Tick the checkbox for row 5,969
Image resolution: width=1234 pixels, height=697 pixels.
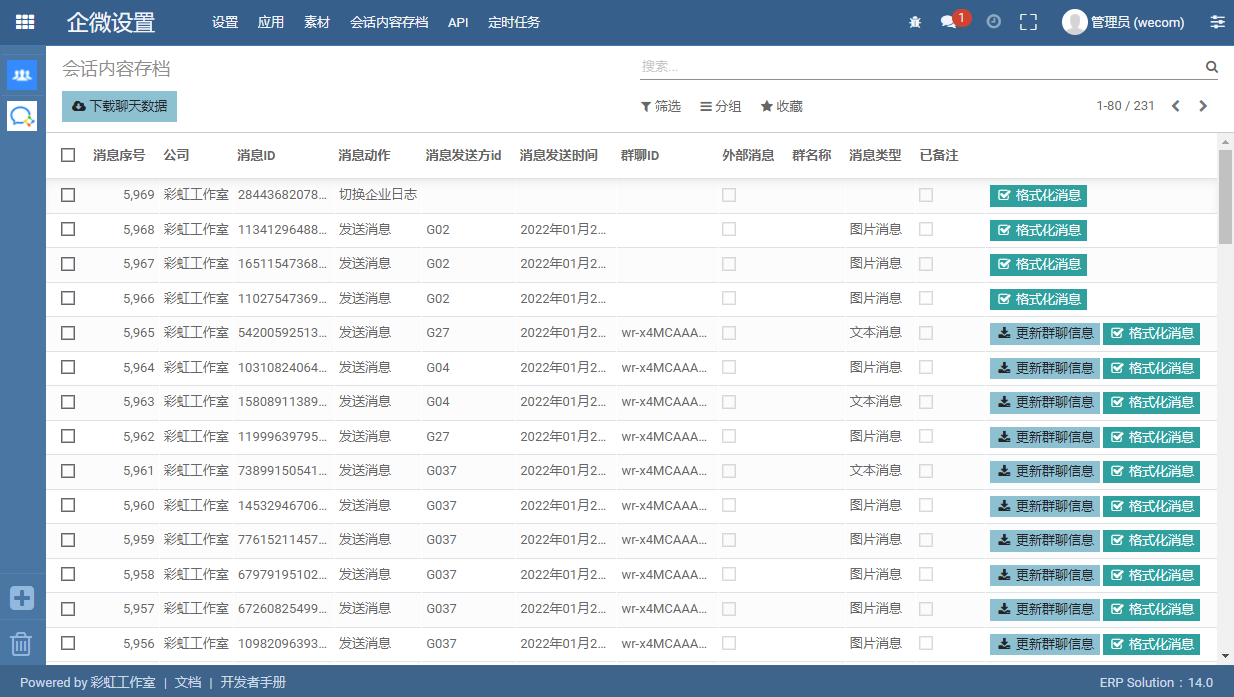click(68, 195)
